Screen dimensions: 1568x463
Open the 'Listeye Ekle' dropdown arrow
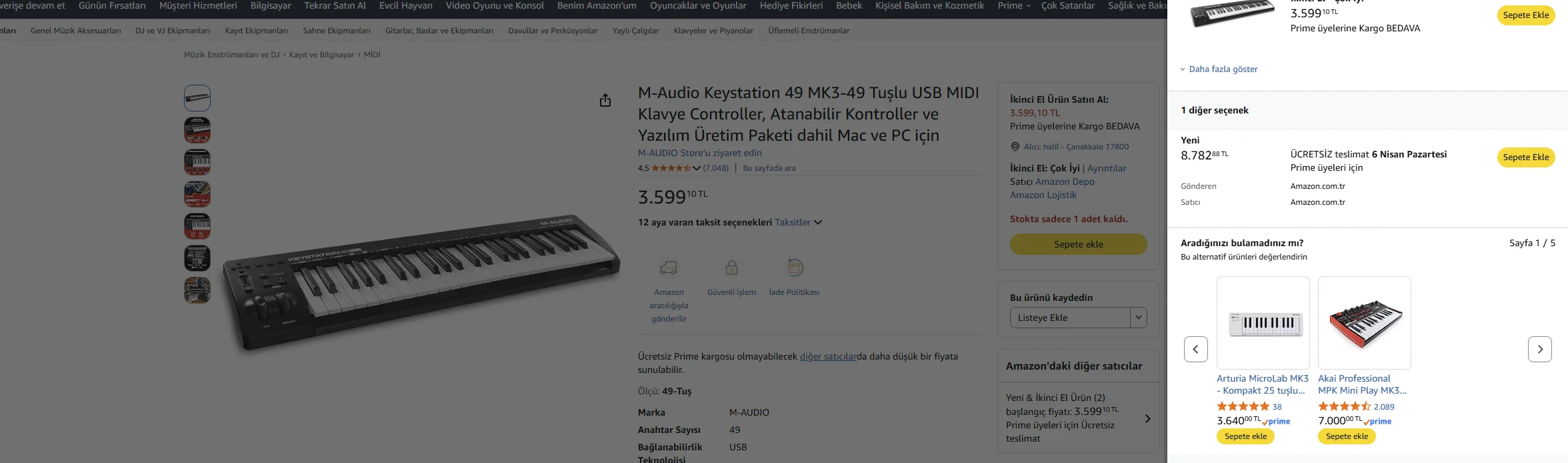(x=1138, y=318)
